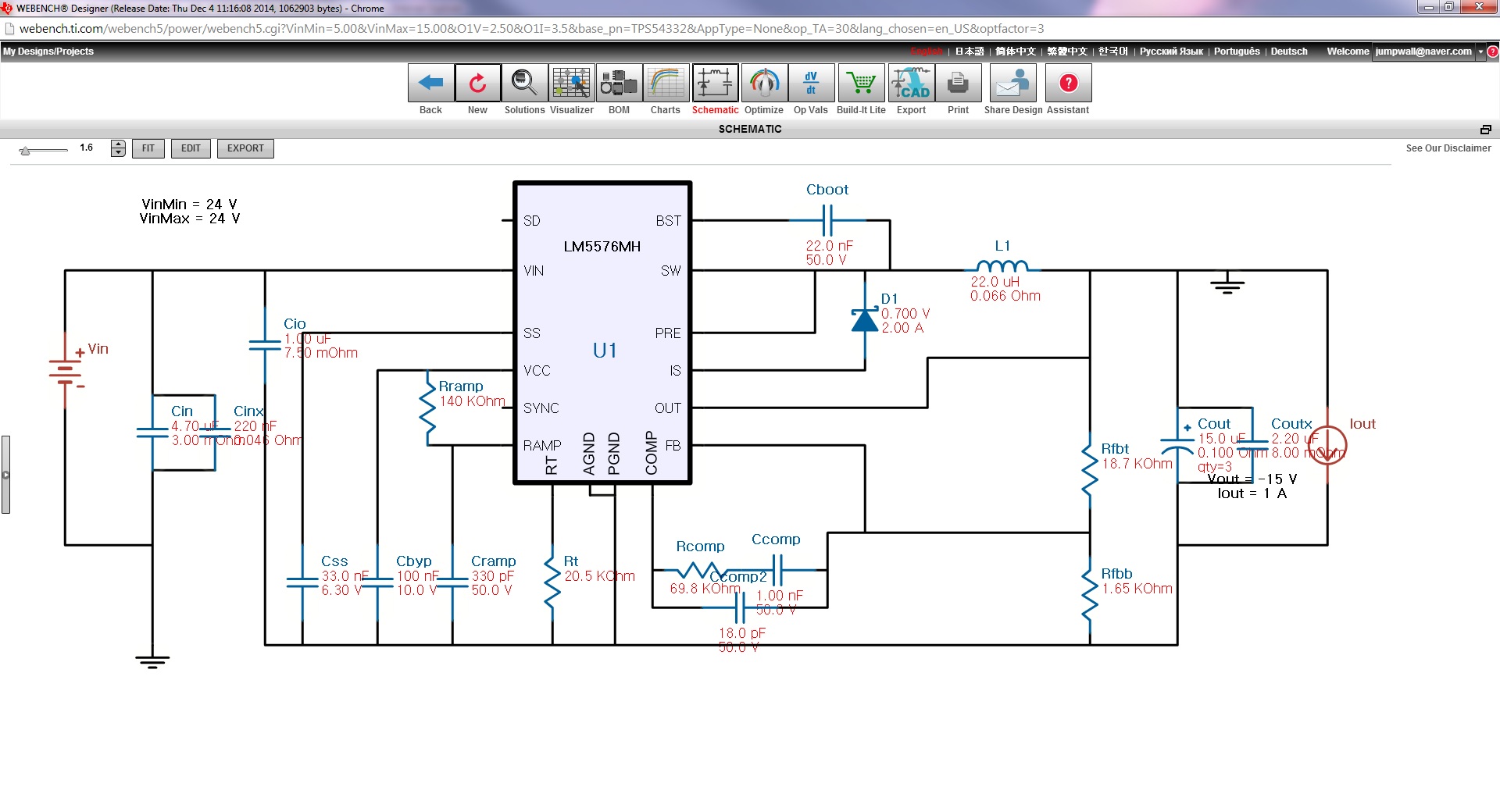Viewport: 1500px width, 812px height.
Task: Select the Schematic toolbar icon
Action: (715, 83)
